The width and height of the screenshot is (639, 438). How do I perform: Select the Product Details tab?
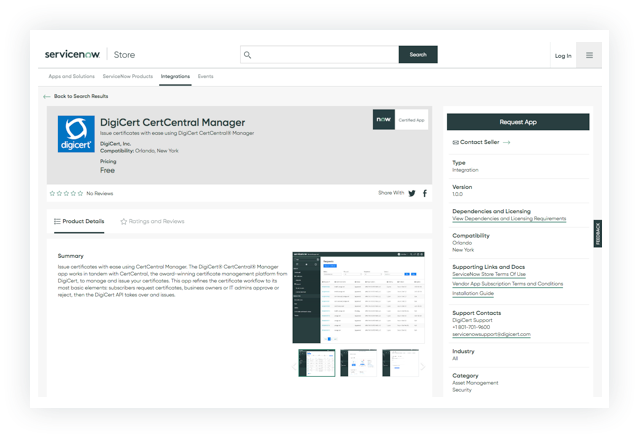click(x=79, y=221)
